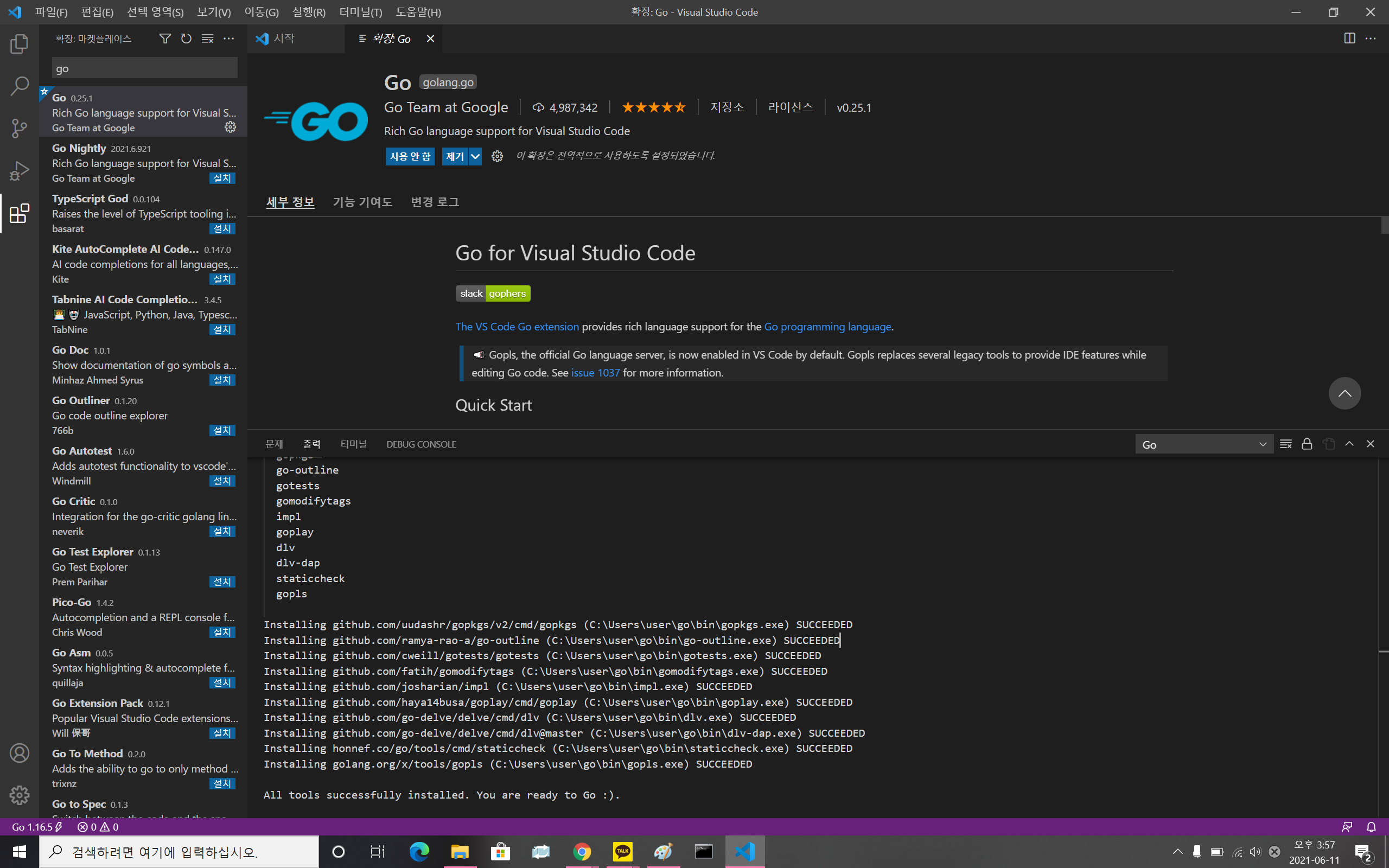
Task: Open the Explorer view in activity bar
Action: (19, 43)
